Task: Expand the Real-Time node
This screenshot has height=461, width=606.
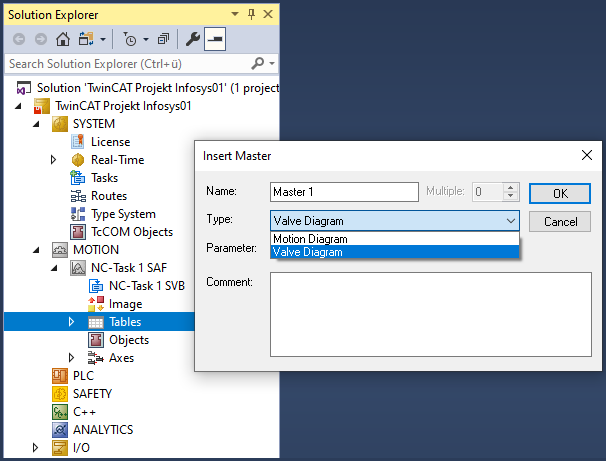Action: [53, 160]
